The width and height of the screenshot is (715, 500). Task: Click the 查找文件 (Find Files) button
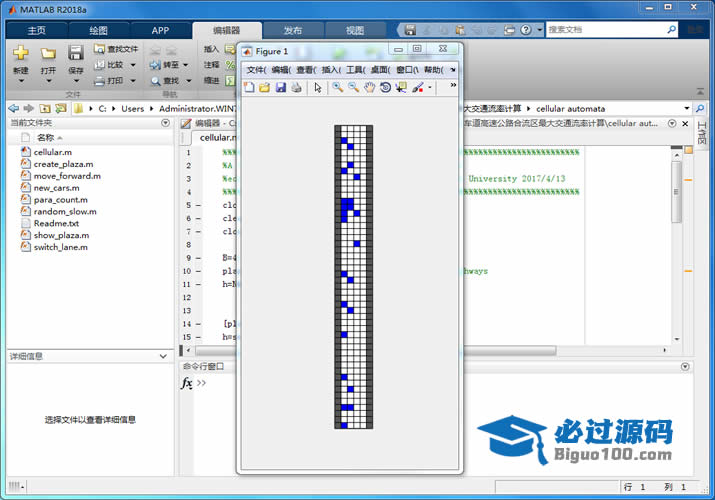(116, 48)
